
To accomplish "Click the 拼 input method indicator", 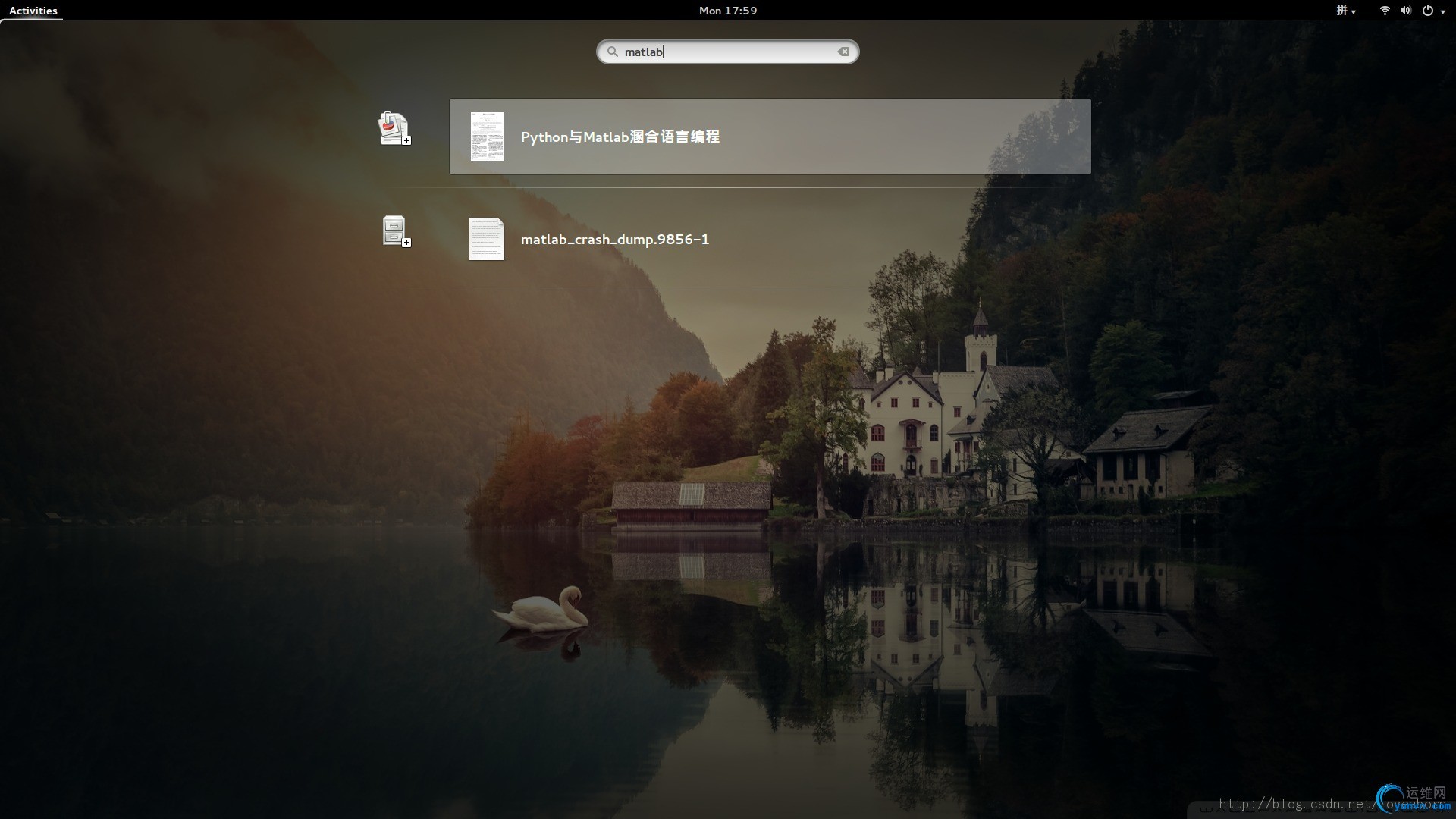I will (x=1341, y=11).
